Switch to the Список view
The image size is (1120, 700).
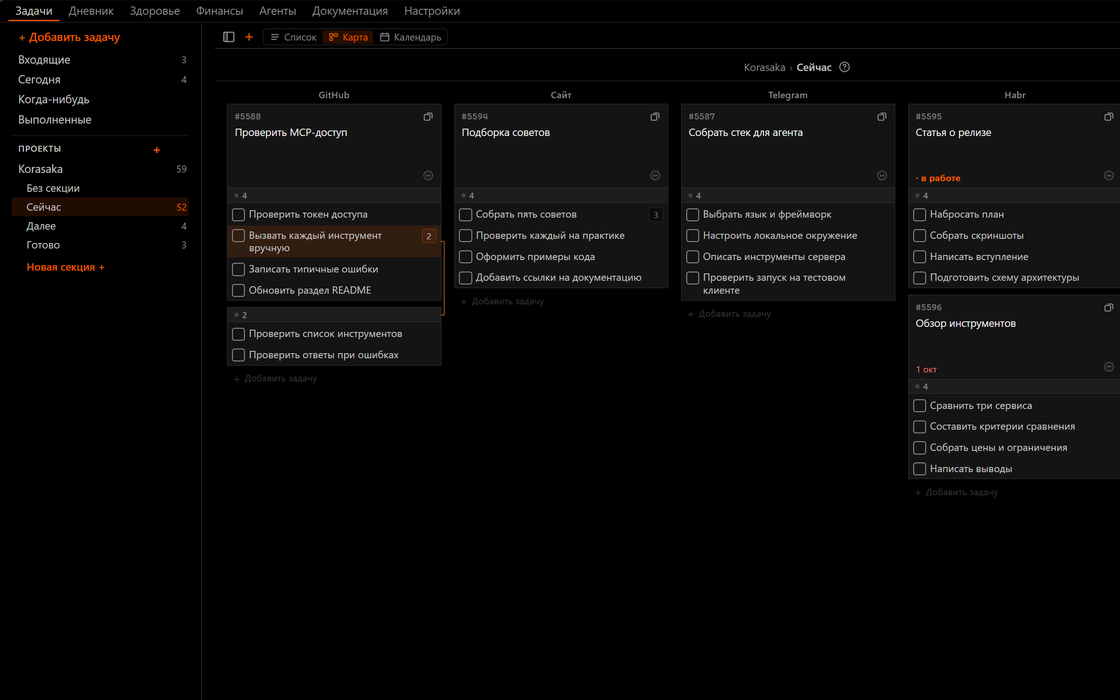coord(294,37)
